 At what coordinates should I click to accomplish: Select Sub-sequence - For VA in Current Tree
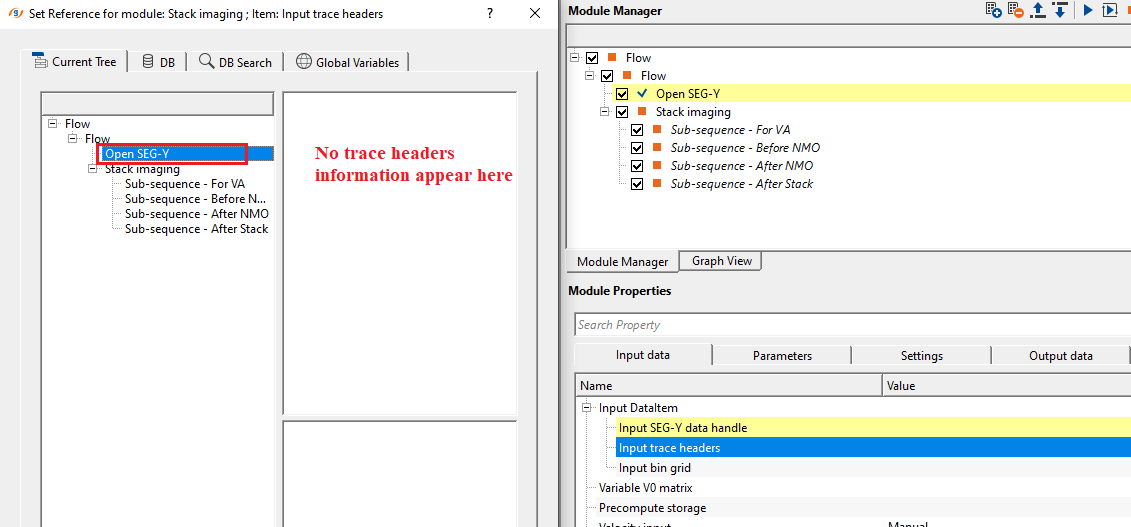[184, 184]
